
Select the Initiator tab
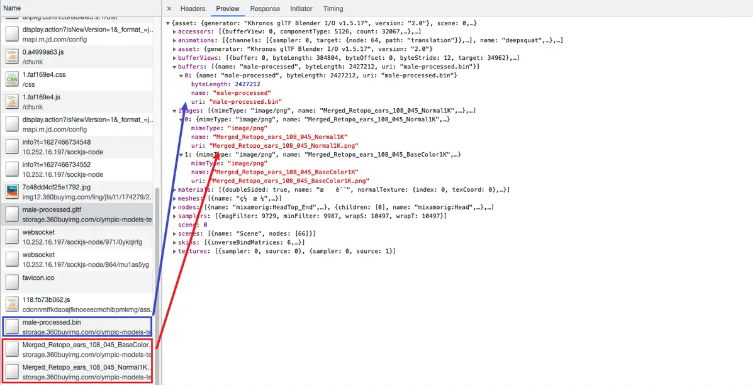click(x=301, y=9)
